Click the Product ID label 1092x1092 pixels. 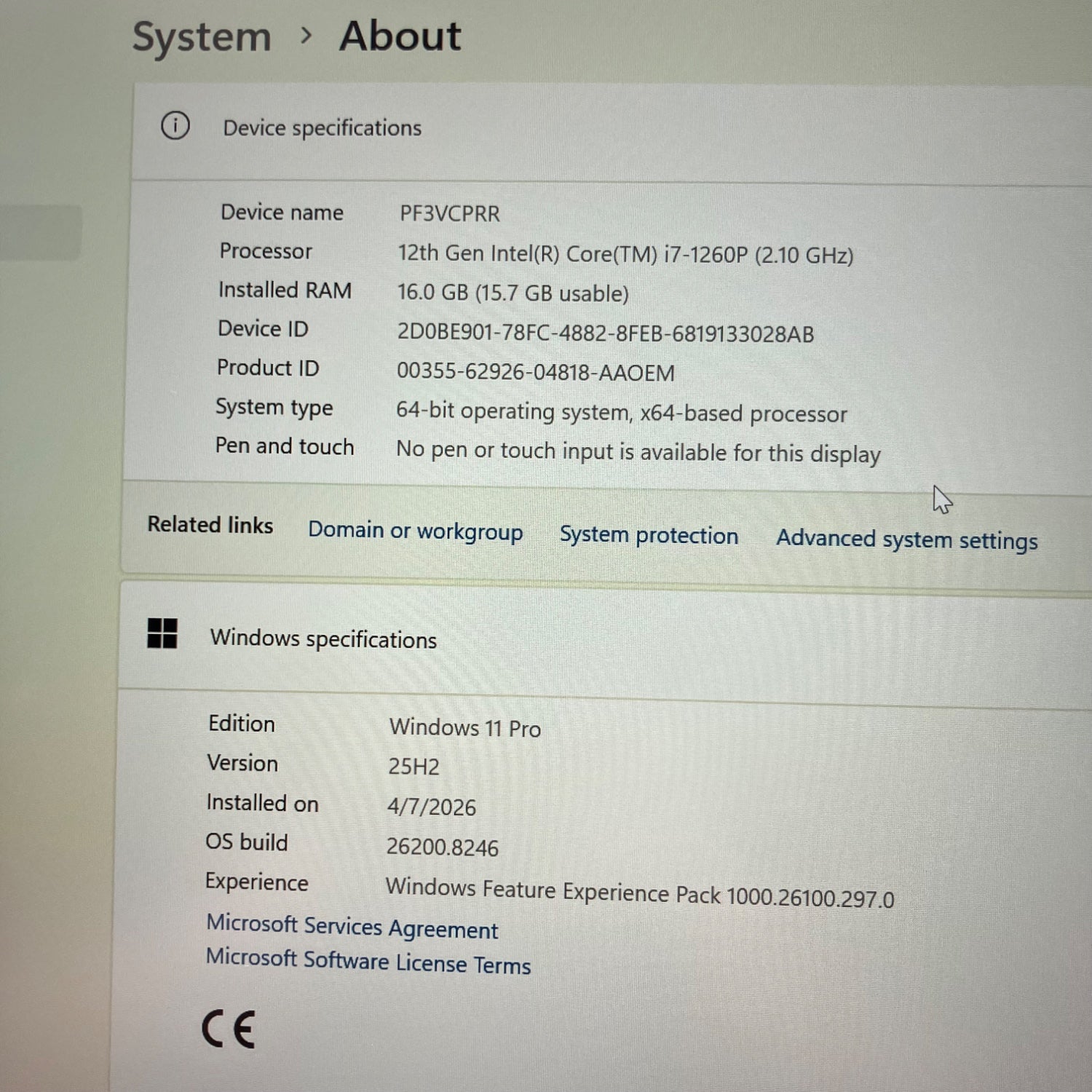[x=268, y=368]
